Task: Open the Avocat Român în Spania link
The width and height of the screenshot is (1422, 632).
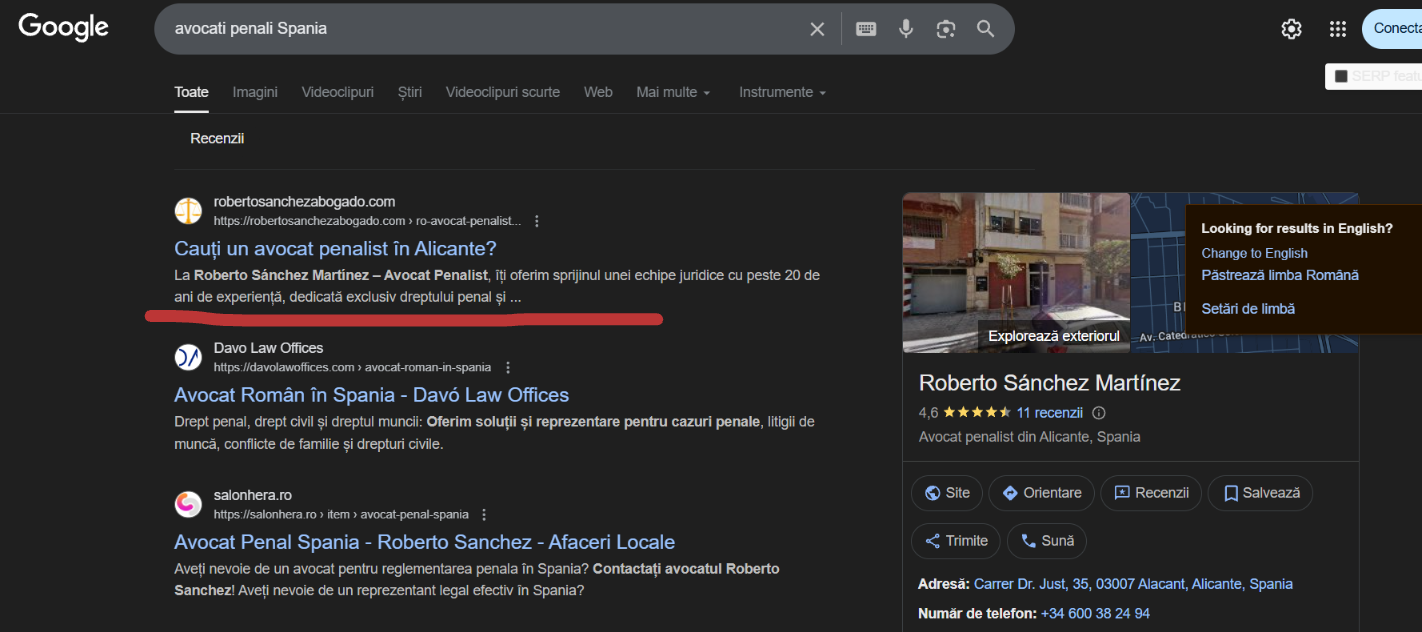Action: [371, 395]
